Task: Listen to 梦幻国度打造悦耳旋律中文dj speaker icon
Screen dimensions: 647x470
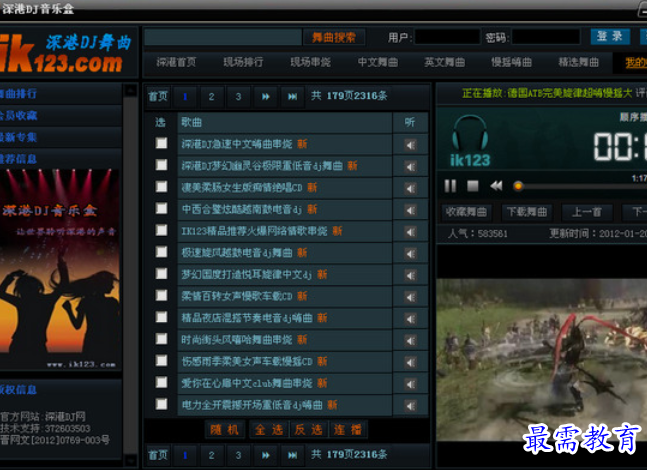Action: coord(411,275)
